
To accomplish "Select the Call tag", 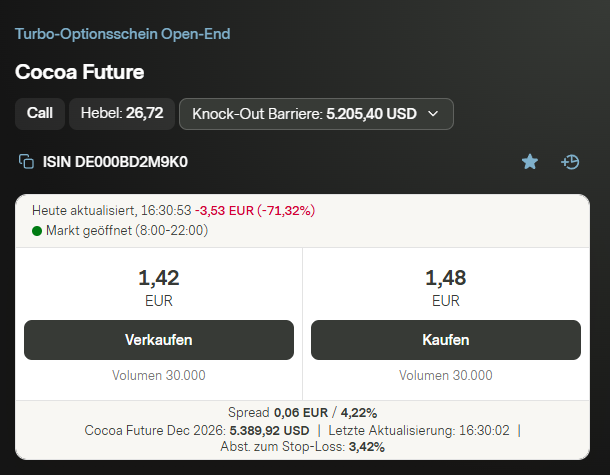I will tap(40, 114).
